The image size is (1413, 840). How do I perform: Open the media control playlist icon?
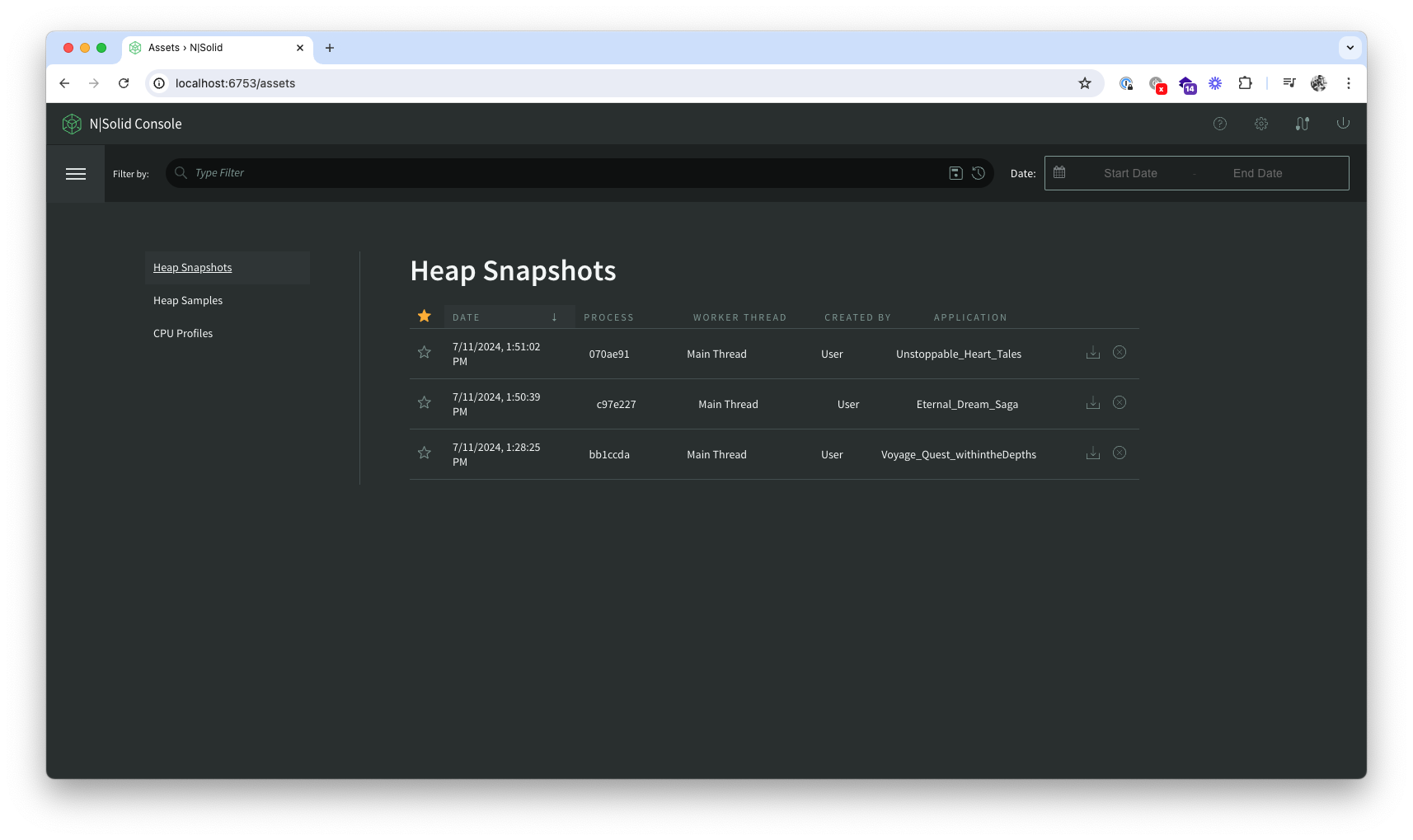[x=1289, y=83]
